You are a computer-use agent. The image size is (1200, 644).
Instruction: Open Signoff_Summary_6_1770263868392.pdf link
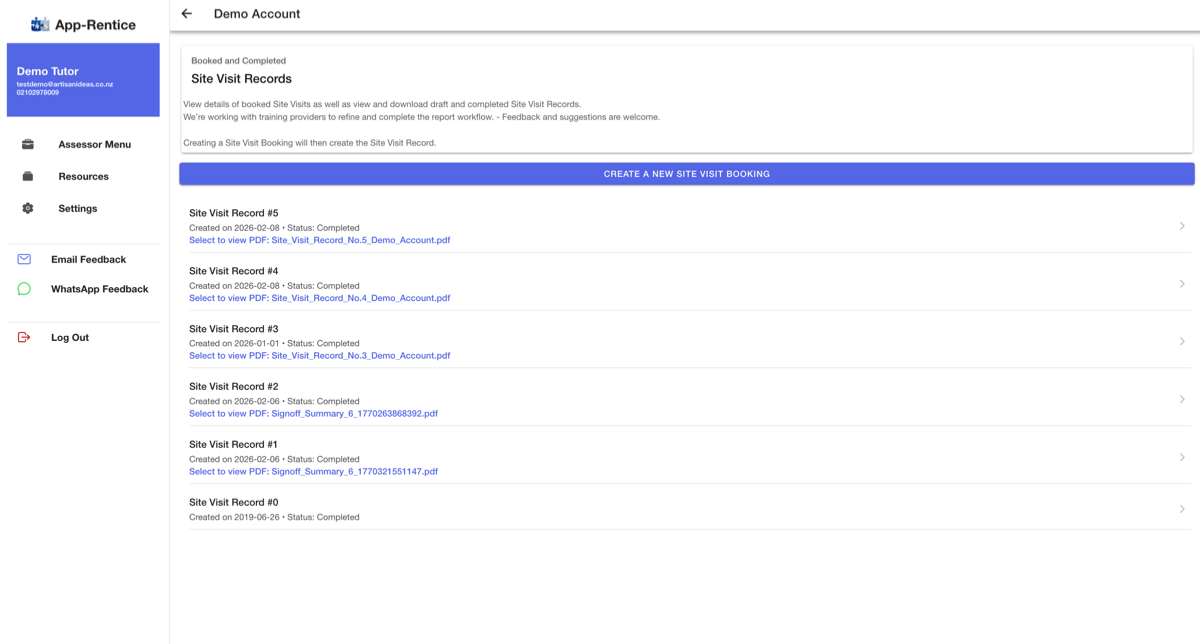point(313,413)
